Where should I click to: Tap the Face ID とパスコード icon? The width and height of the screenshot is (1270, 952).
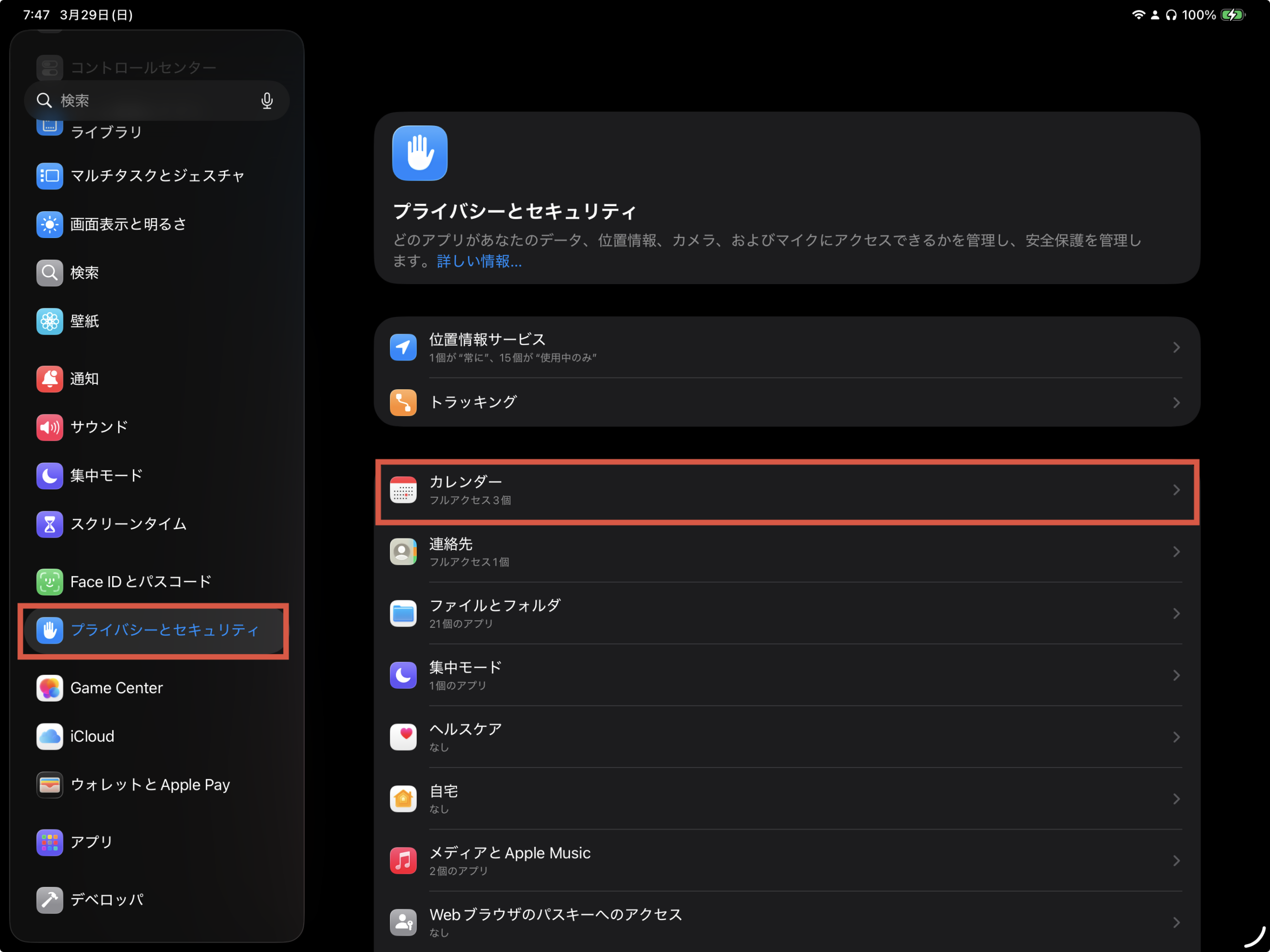pos(50,582)
